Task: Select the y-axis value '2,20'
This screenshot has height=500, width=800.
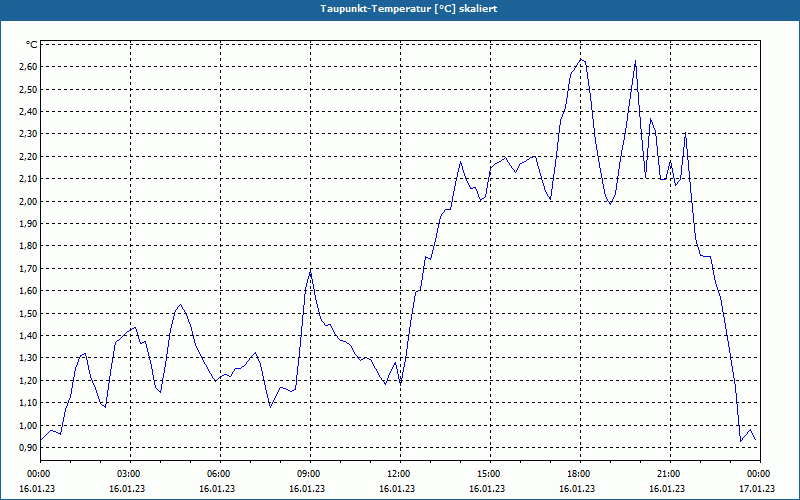Action: (29, 157)
